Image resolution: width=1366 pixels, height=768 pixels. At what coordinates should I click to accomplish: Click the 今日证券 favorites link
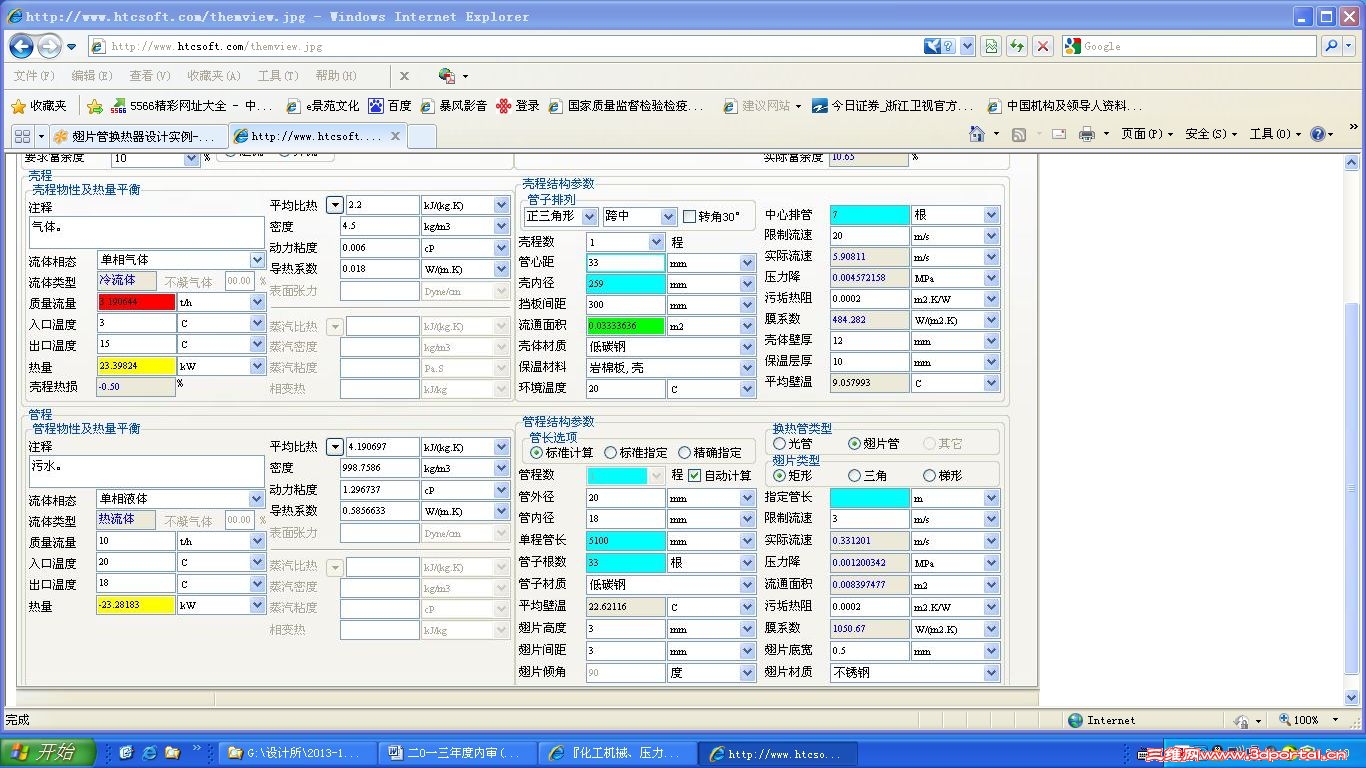(x=892, y=105)
